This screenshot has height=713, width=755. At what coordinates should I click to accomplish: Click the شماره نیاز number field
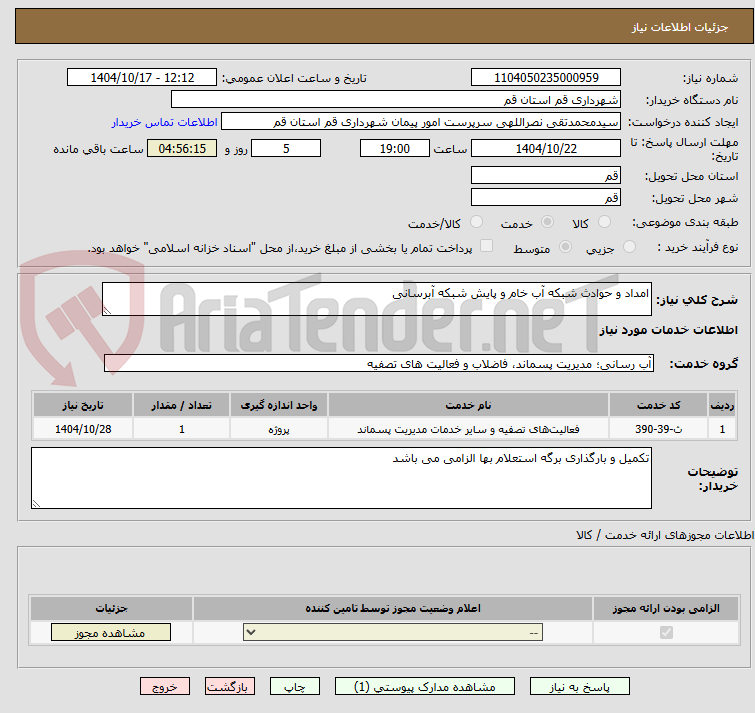pos(546,78)
